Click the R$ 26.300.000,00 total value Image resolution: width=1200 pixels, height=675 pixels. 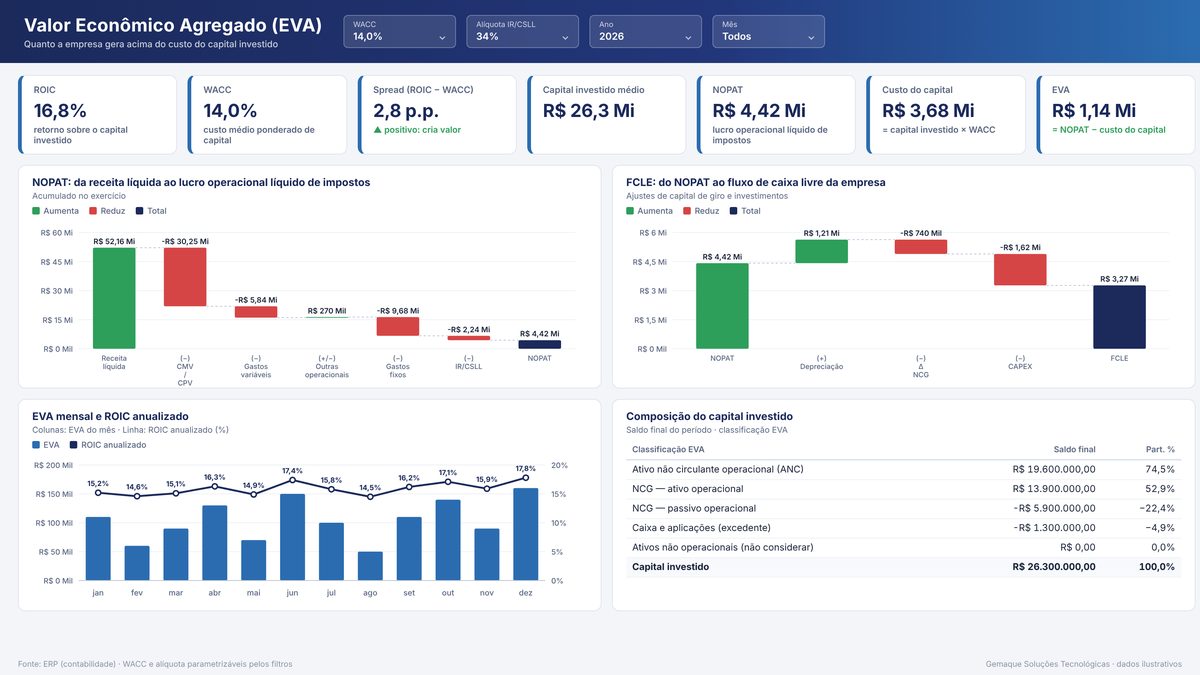coord(1054,567)
